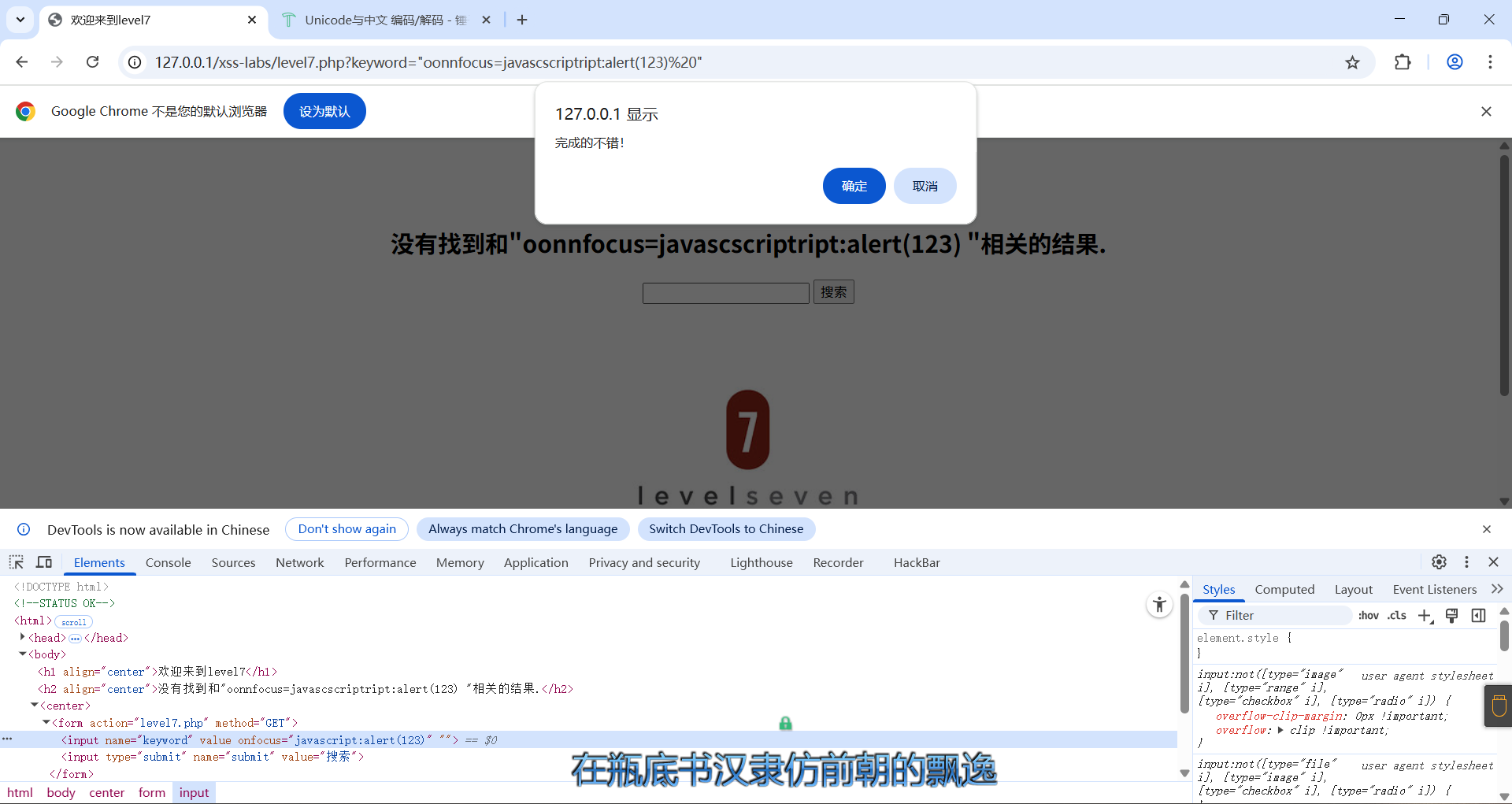Collapse the center element in DOM tree
This screenshot has width=1512, height=804.
click(x=34, y=706)
